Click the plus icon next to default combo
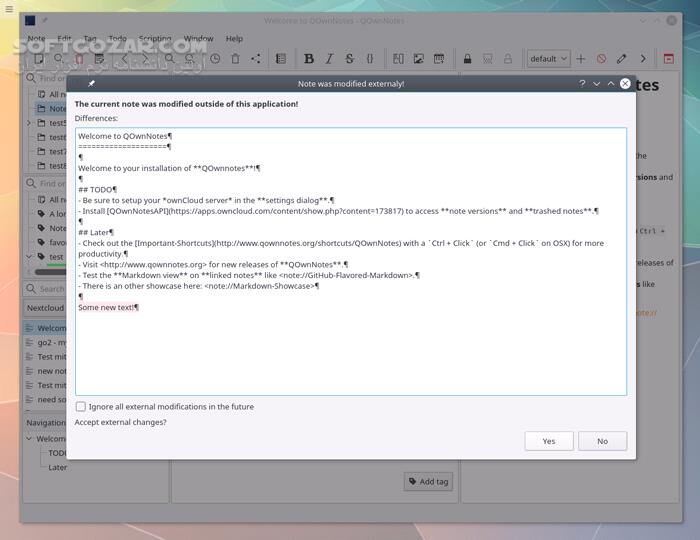The width and height of the screenshot is (700, 540). (x=581, y=59)
